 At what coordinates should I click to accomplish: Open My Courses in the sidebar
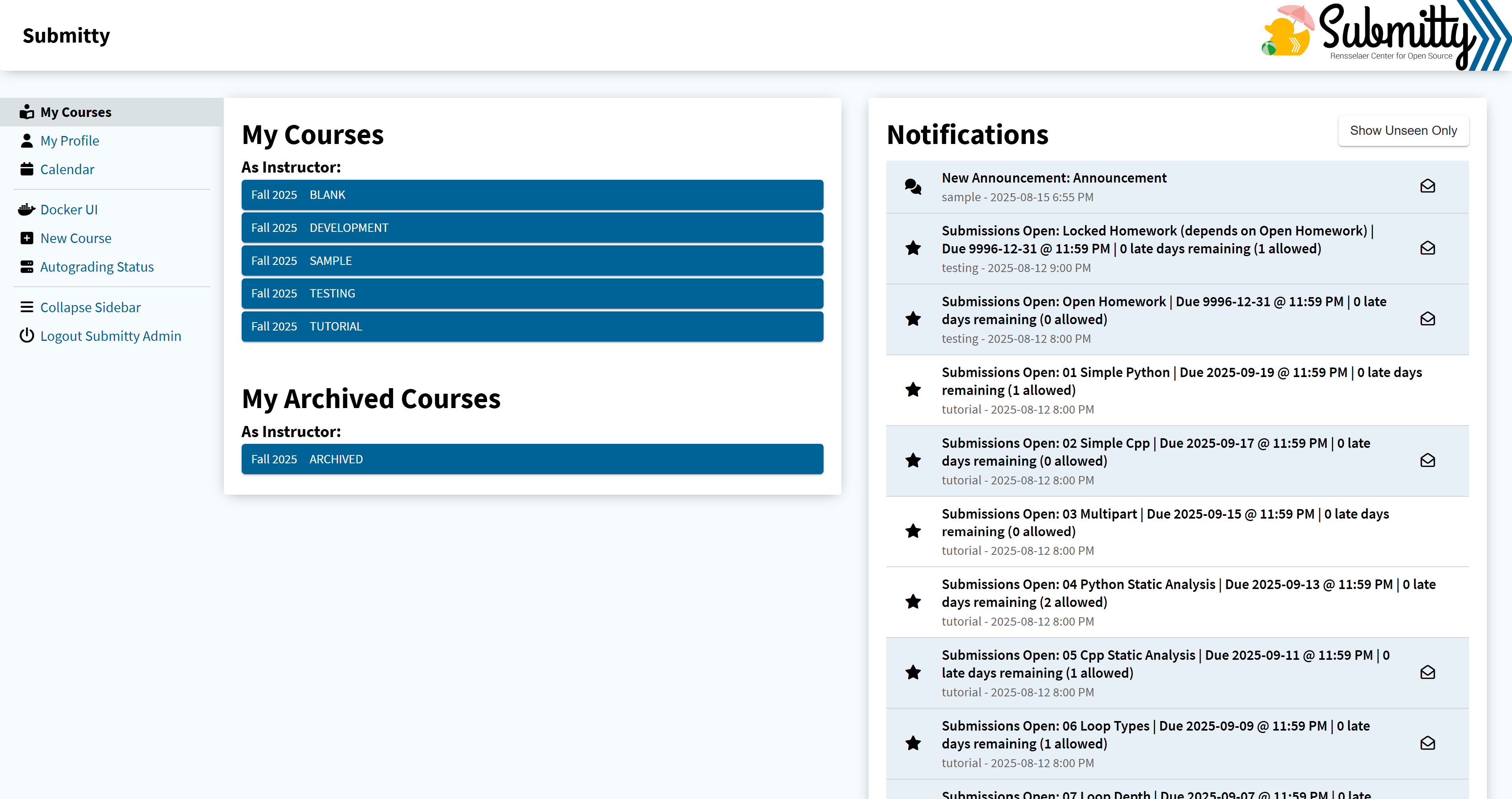tap(76, 112)
